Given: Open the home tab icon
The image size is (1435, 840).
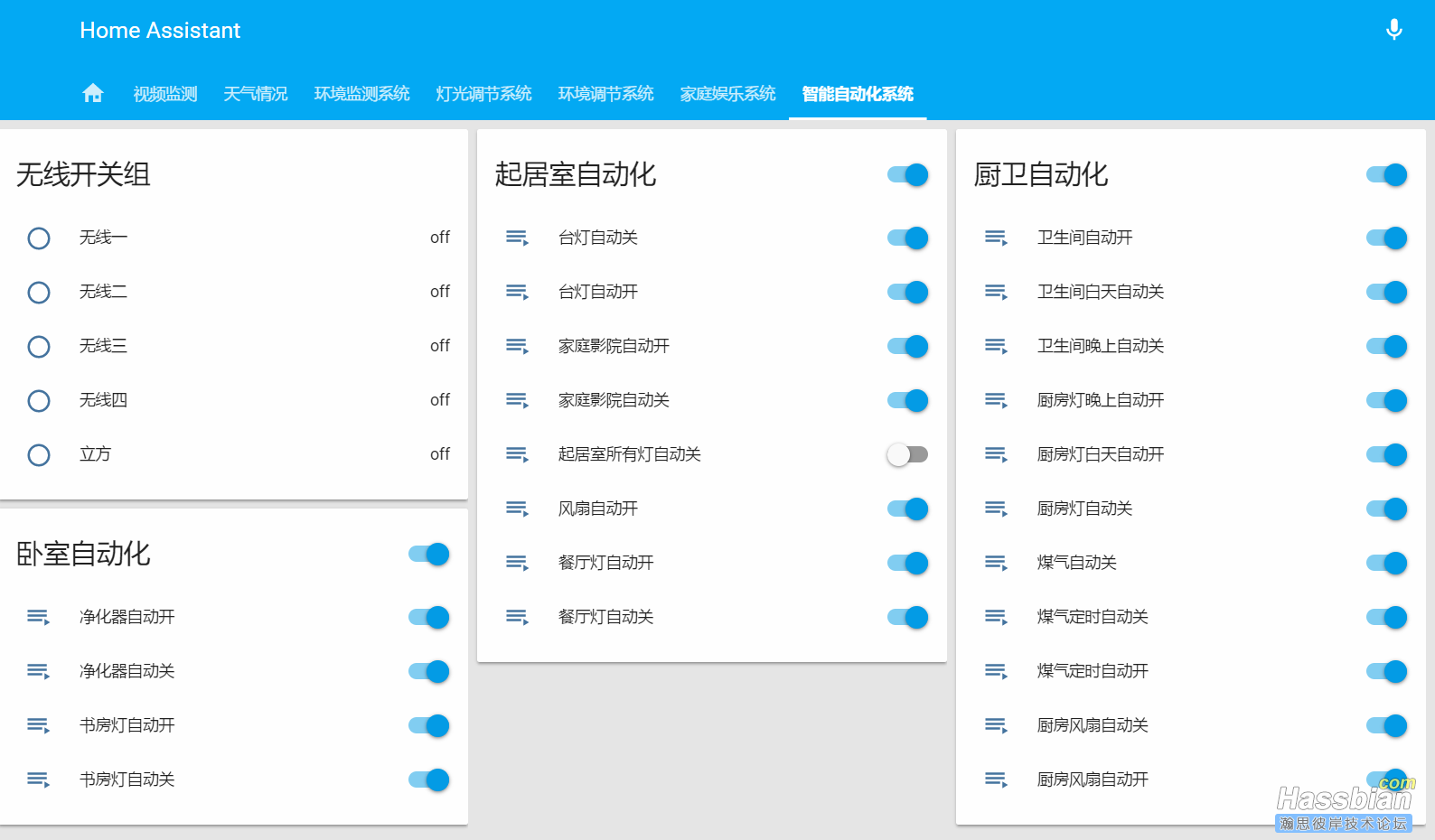Looking at the screenshot, I should click(93, 93).
